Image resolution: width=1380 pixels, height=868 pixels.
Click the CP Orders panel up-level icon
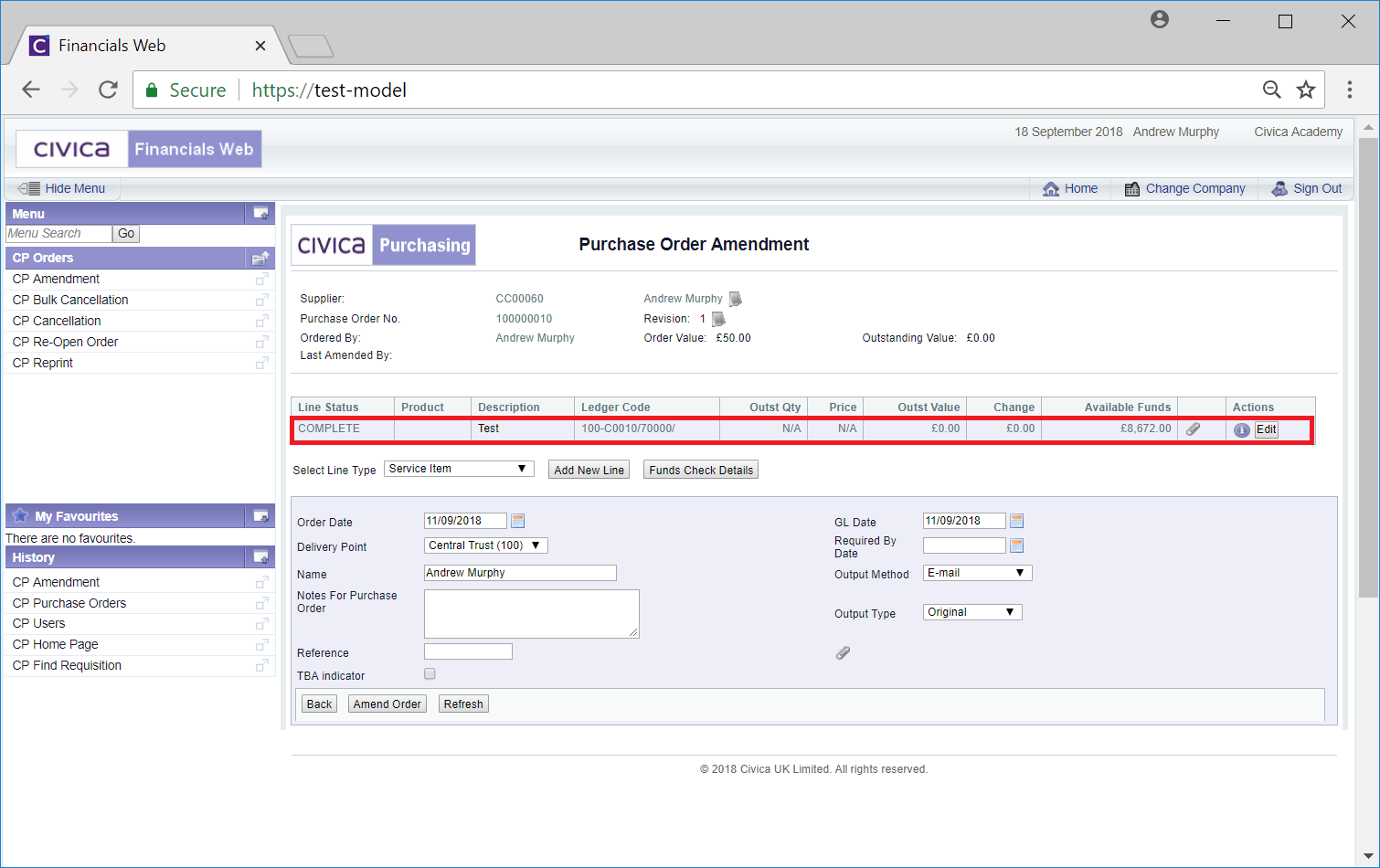click(260, 258)
